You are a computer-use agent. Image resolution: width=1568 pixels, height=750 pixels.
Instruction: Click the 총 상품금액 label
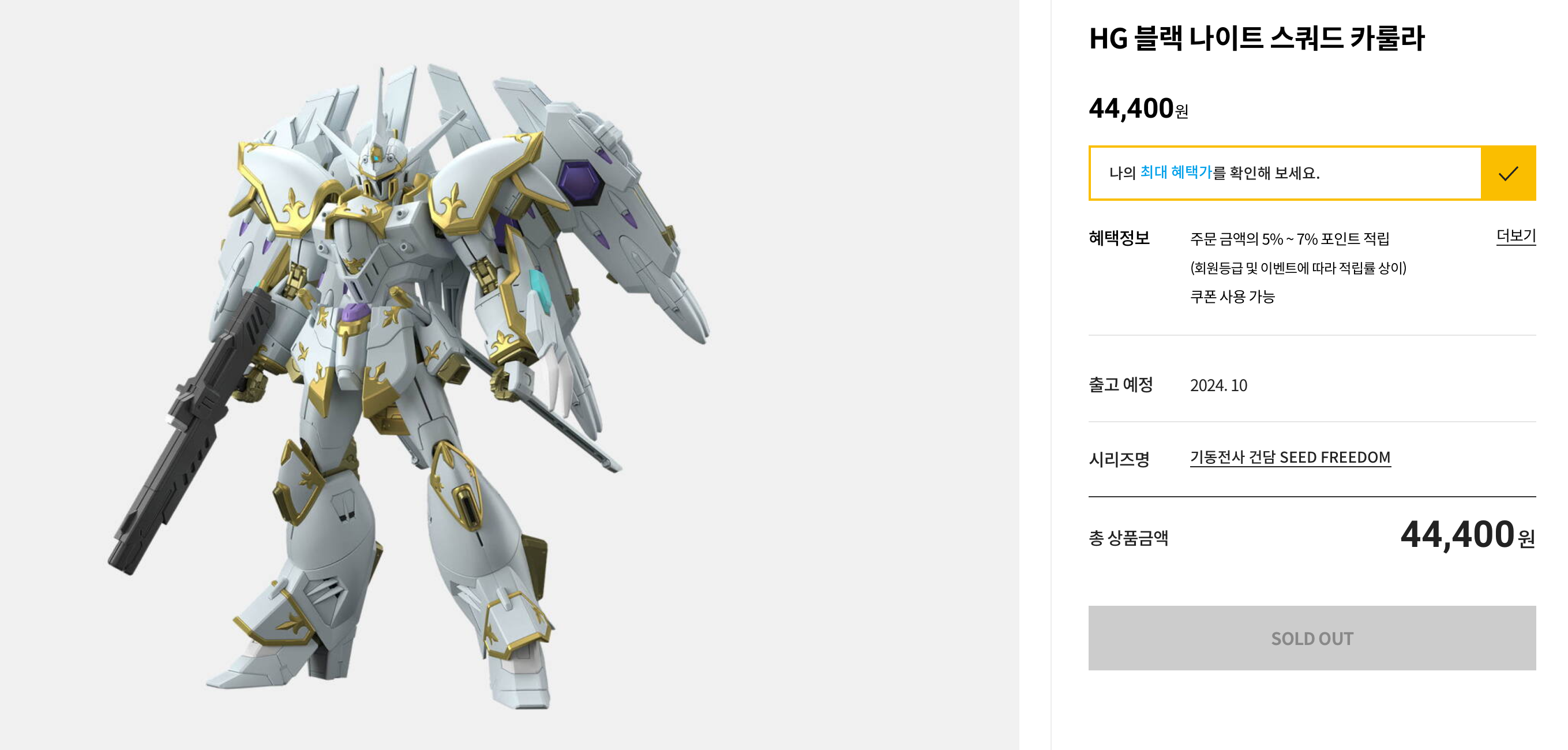click(1128, 538)
